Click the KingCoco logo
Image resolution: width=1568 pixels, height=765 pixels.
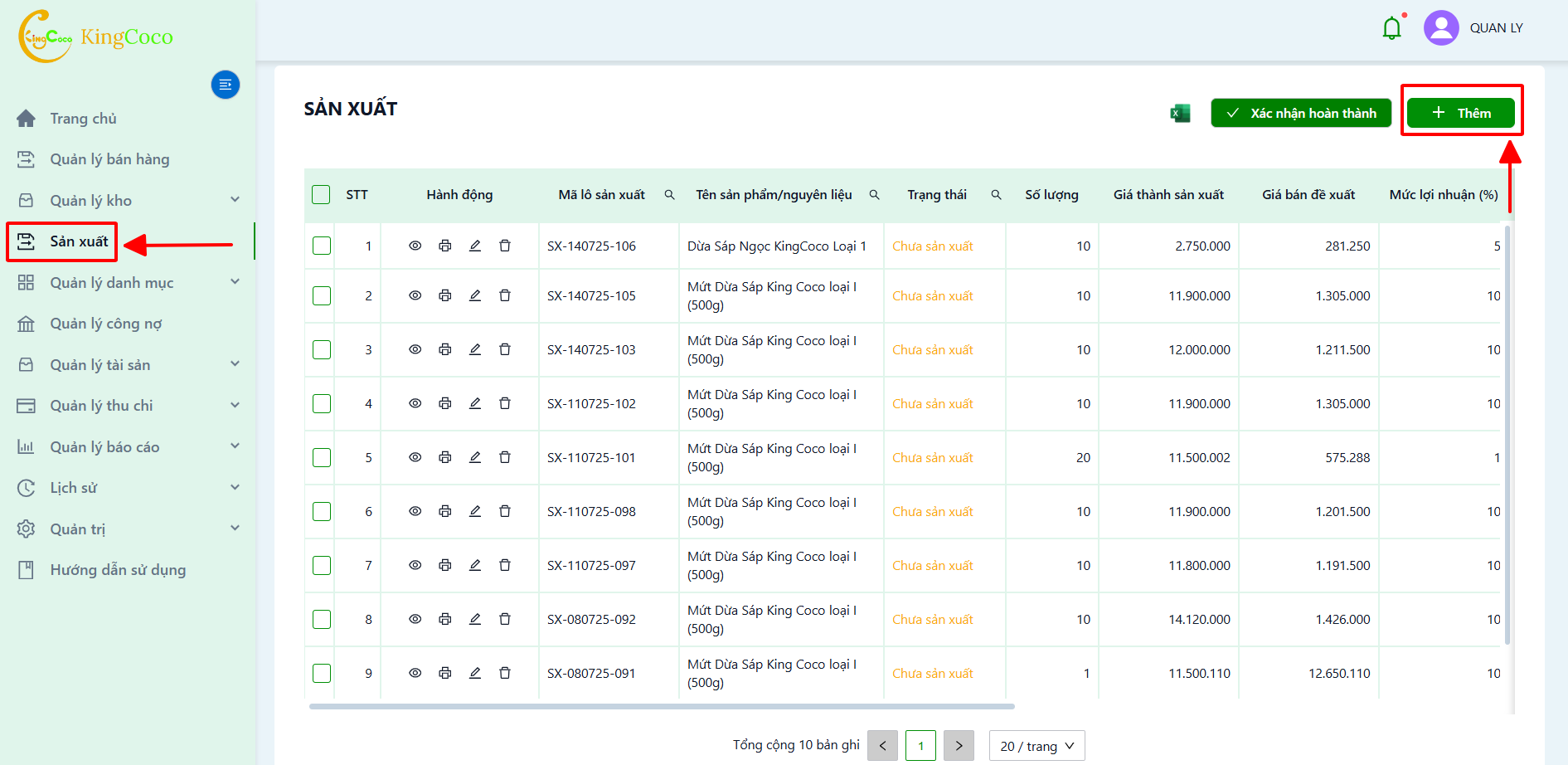pyautogui.click(x=95, y=37)
